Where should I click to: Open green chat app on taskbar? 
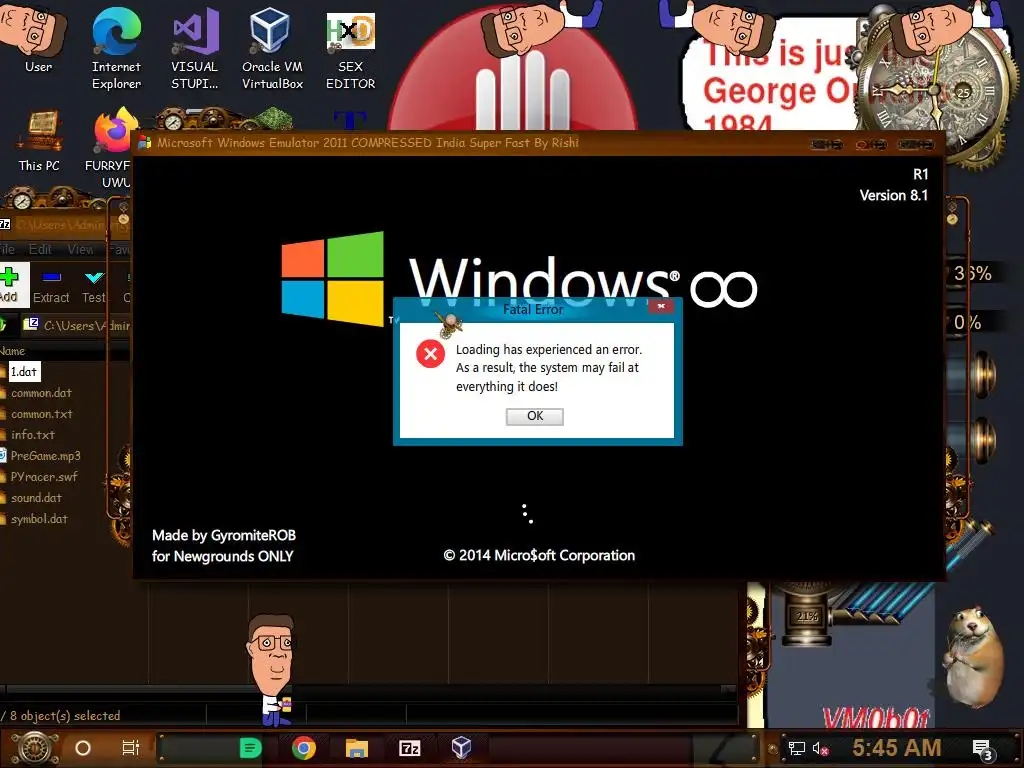tap(250, 748)
